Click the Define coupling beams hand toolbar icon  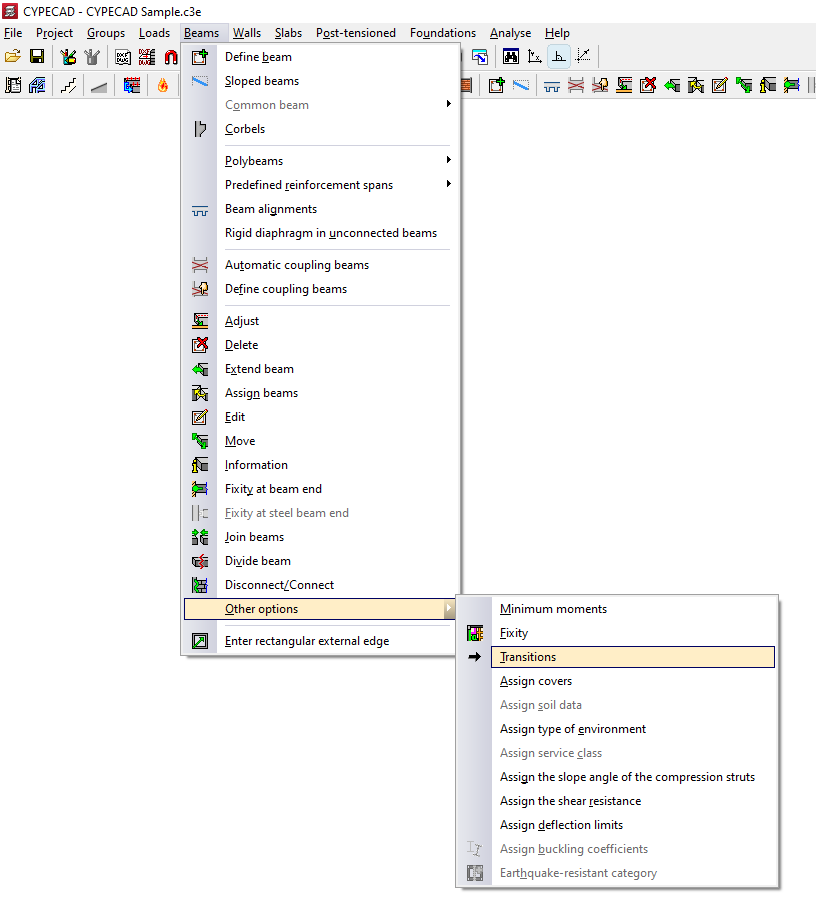[600, 86]
